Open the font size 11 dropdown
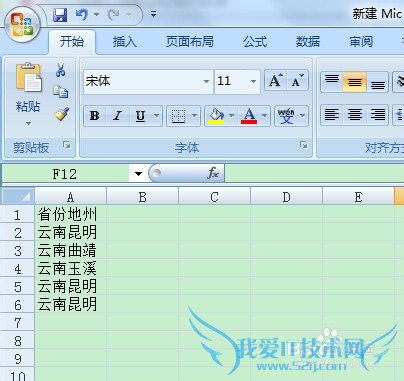Viewport: 404px width, 381px height. click(253, 81)
